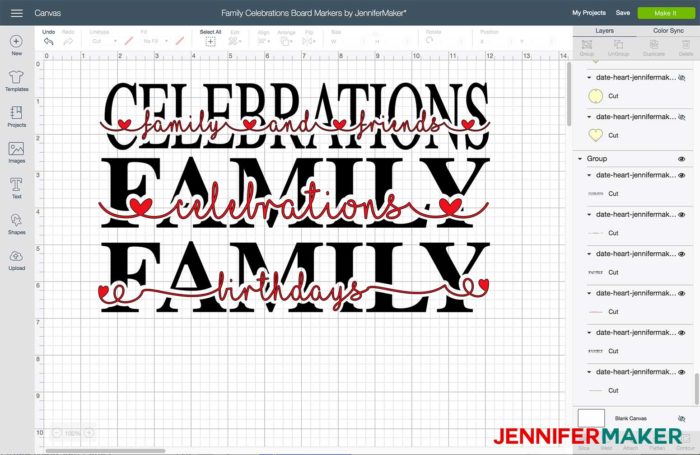Click the UnGroup icon in Layers panel

618,45
